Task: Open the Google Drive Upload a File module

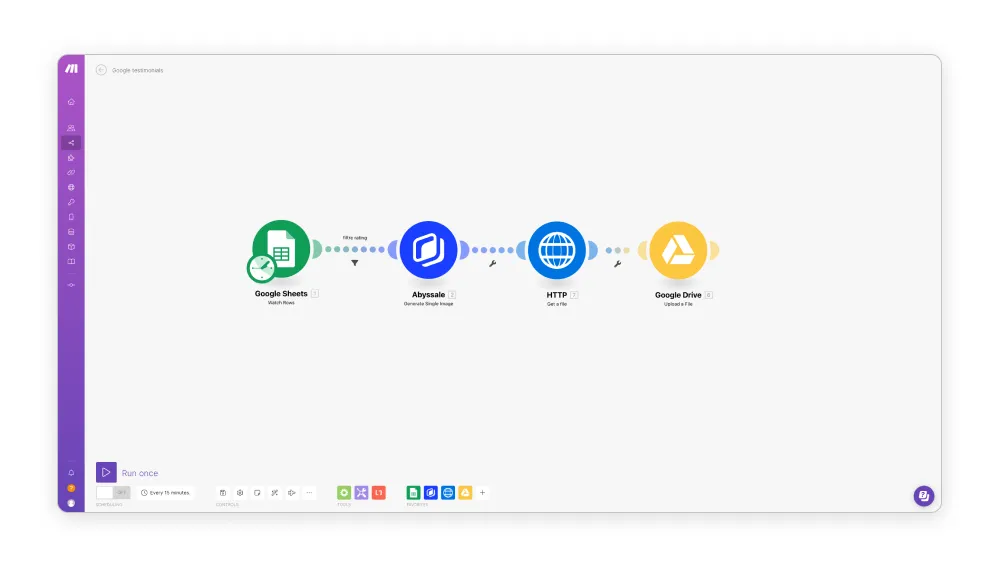Action: (x=678, y=250)
